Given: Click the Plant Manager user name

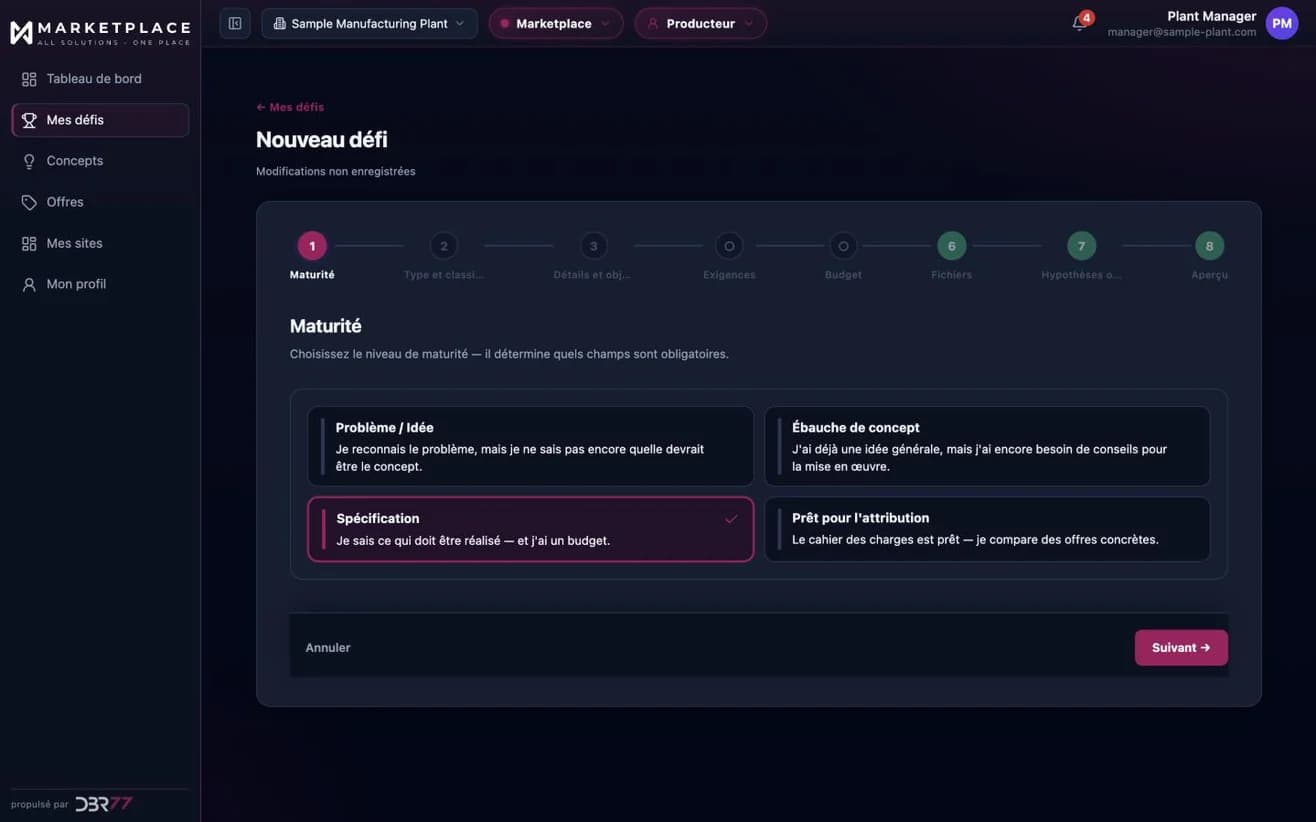Looking at the screenshot, I should click(x=1212, y=16).
